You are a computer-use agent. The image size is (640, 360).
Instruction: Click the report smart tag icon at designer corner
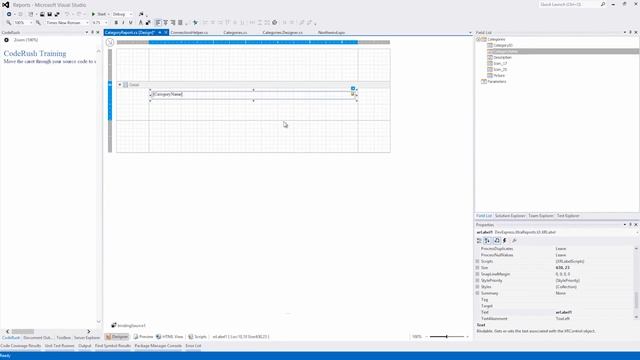[110, 42]
